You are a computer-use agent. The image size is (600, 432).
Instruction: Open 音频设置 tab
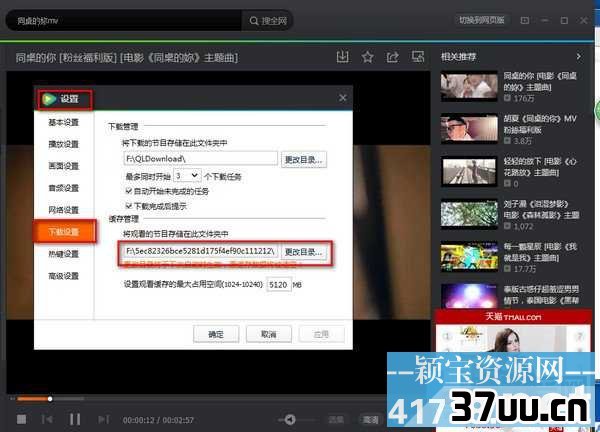pyautogui.click(x=64, y=188)
